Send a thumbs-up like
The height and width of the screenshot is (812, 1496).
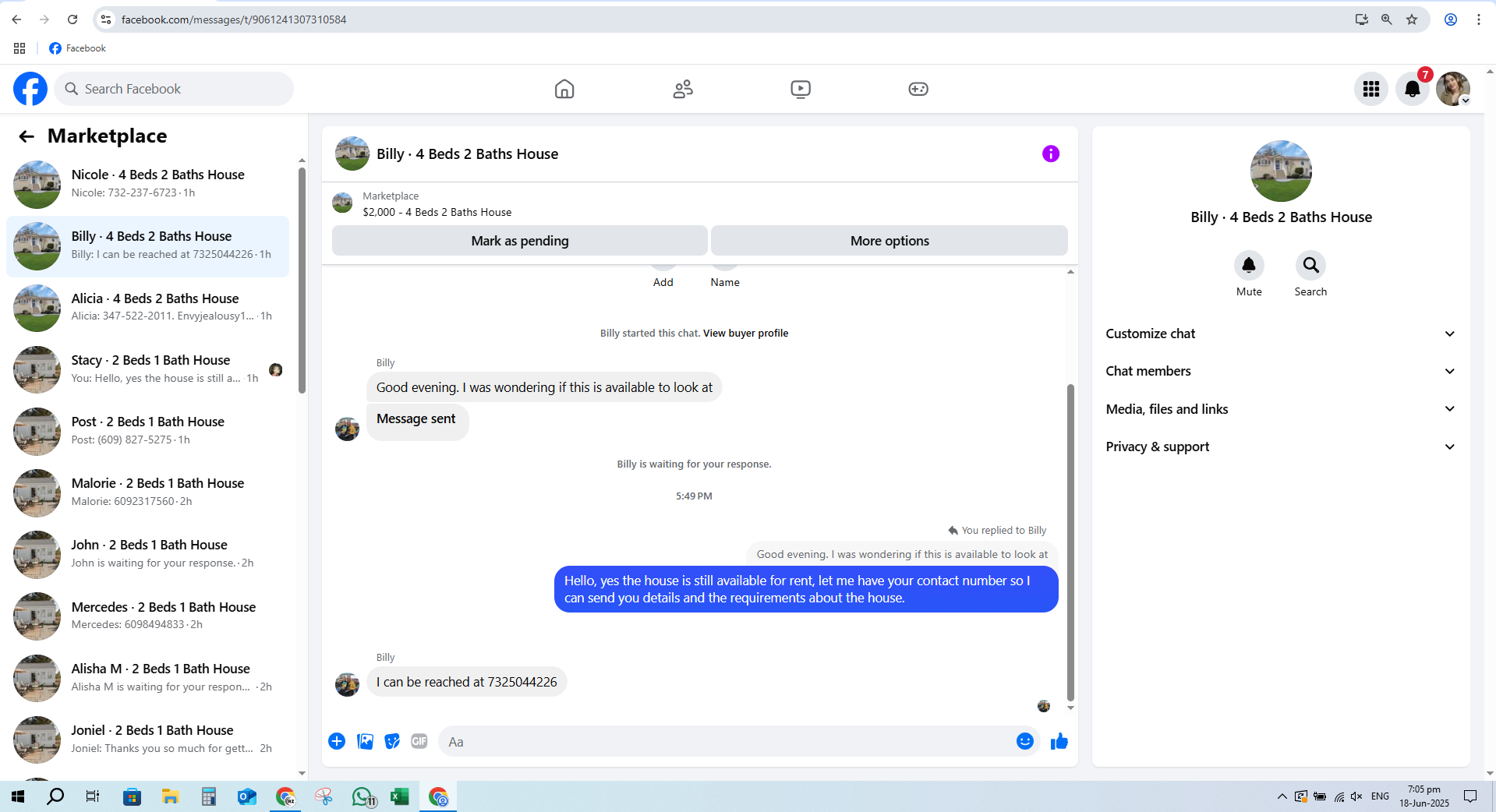[x=1059, y=741]
